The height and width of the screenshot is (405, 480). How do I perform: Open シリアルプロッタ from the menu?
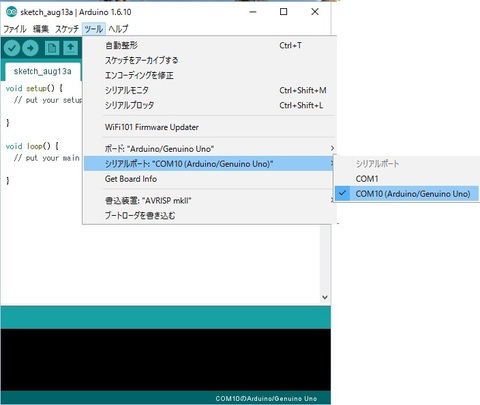(209, 105)
